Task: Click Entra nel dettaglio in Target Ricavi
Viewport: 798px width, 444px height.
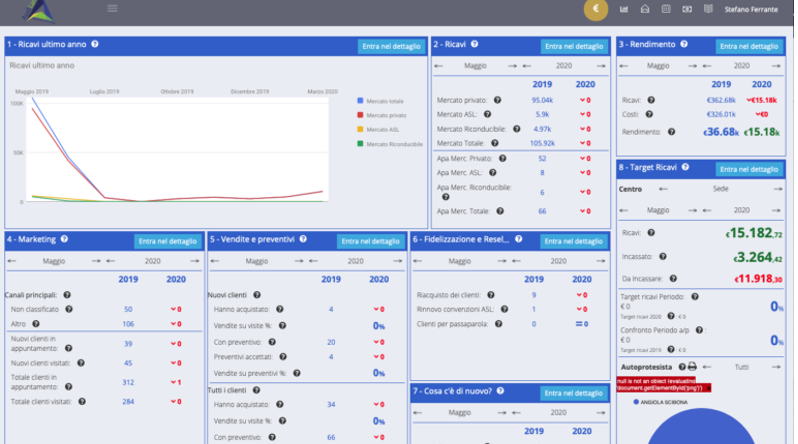Action: pos(749,170)
